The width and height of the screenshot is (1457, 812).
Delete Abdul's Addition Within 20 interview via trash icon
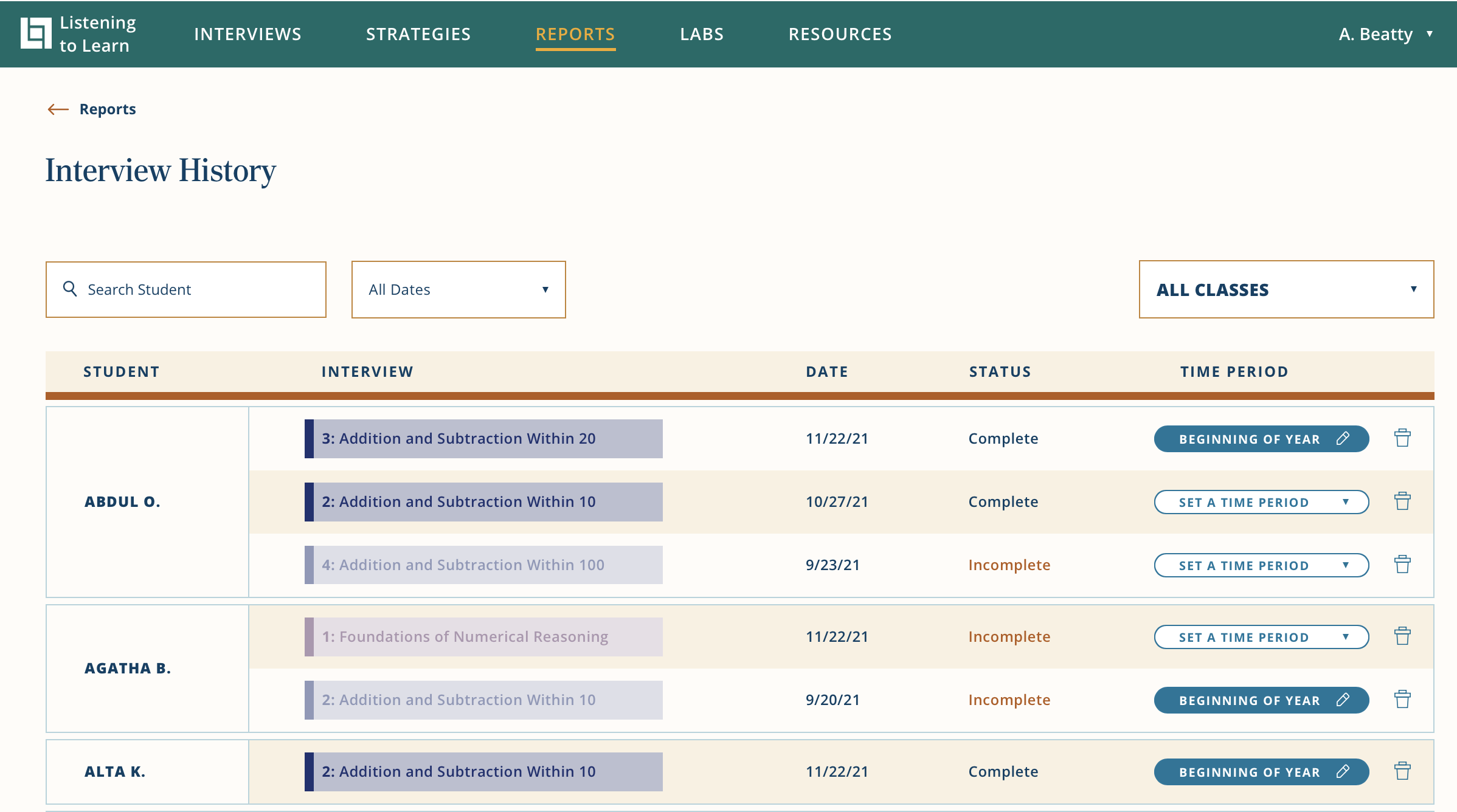coord(1403,438)
